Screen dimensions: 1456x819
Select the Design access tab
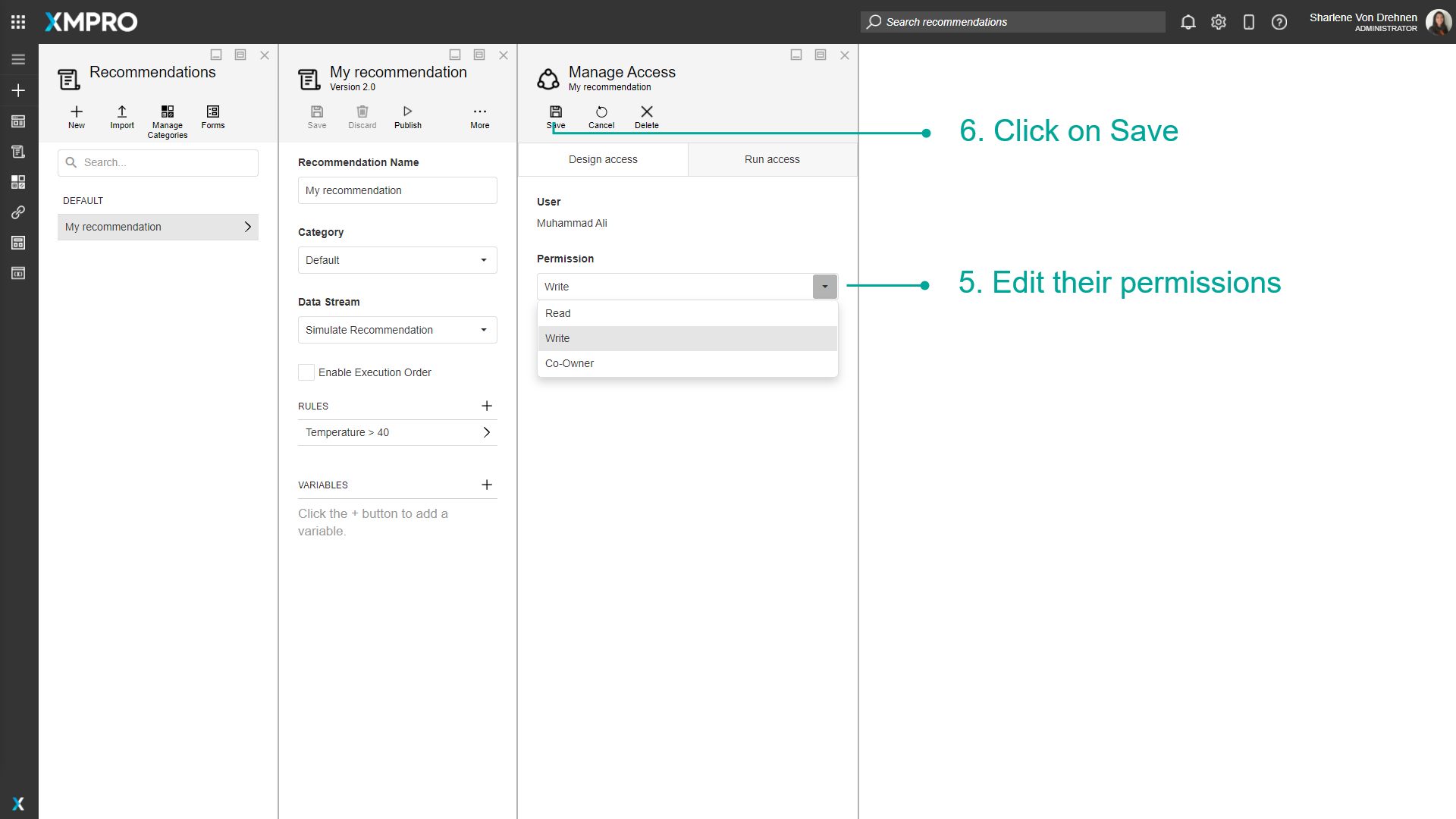click(x=602, y=159)
